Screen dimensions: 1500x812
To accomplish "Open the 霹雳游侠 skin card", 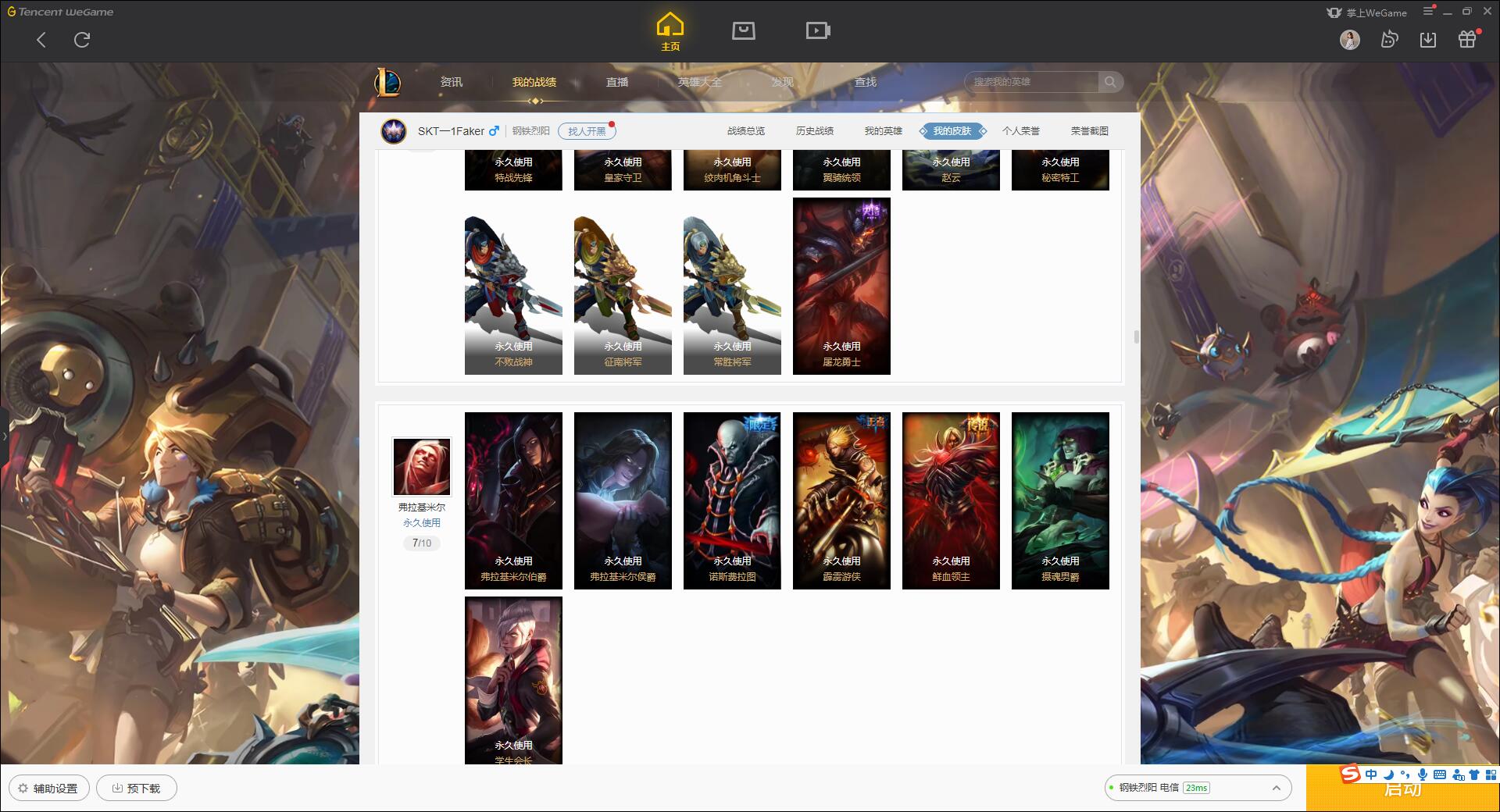I will (x=841, y=500).
